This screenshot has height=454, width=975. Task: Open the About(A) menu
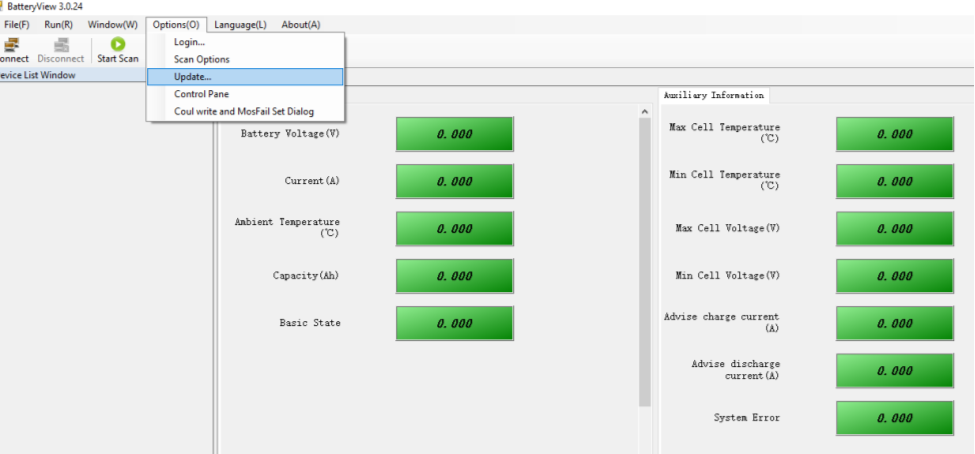[300, 24]
